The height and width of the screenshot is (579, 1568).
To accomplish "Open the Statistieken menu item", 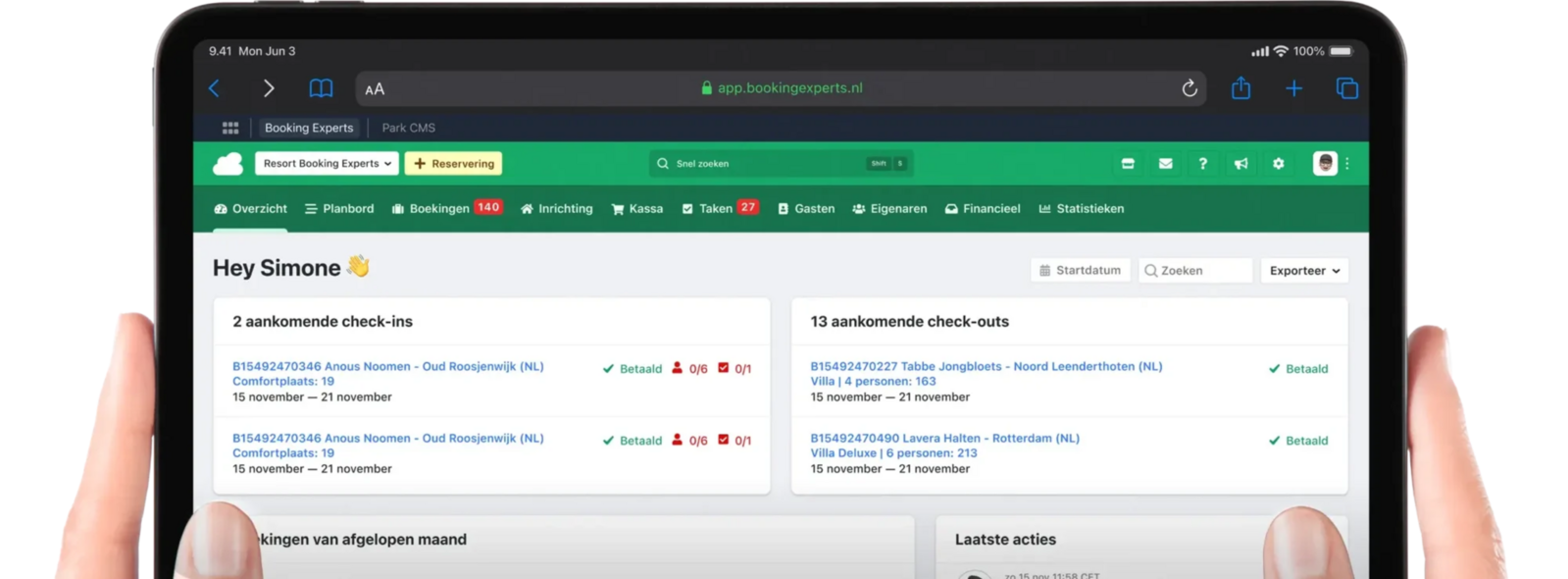I will [1082, 209].
